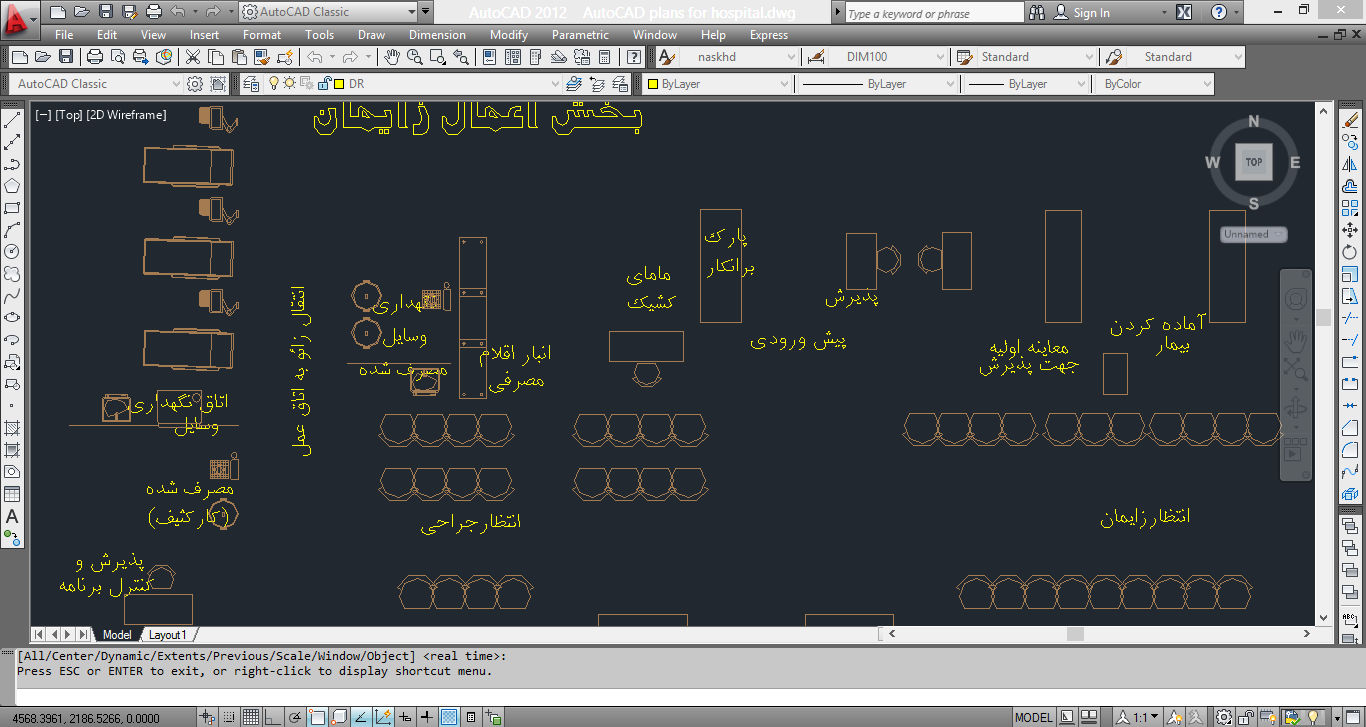Click the Publish icon in standard toolbar
Screen dimensions: 1366x727
141,57
